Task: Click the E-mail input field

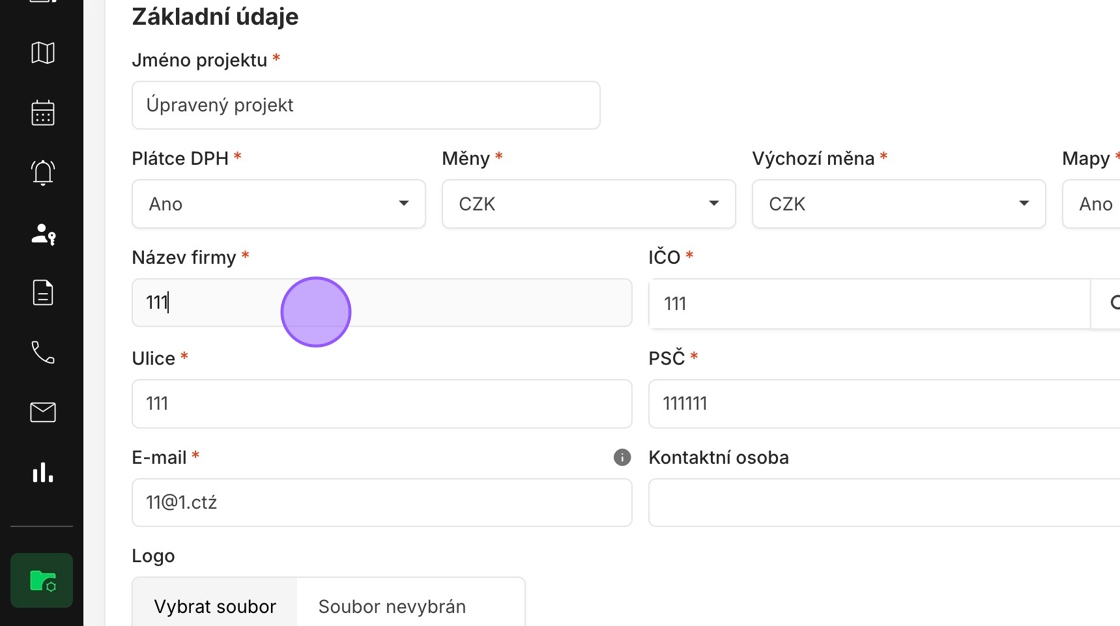Action: tap(382, 502)
